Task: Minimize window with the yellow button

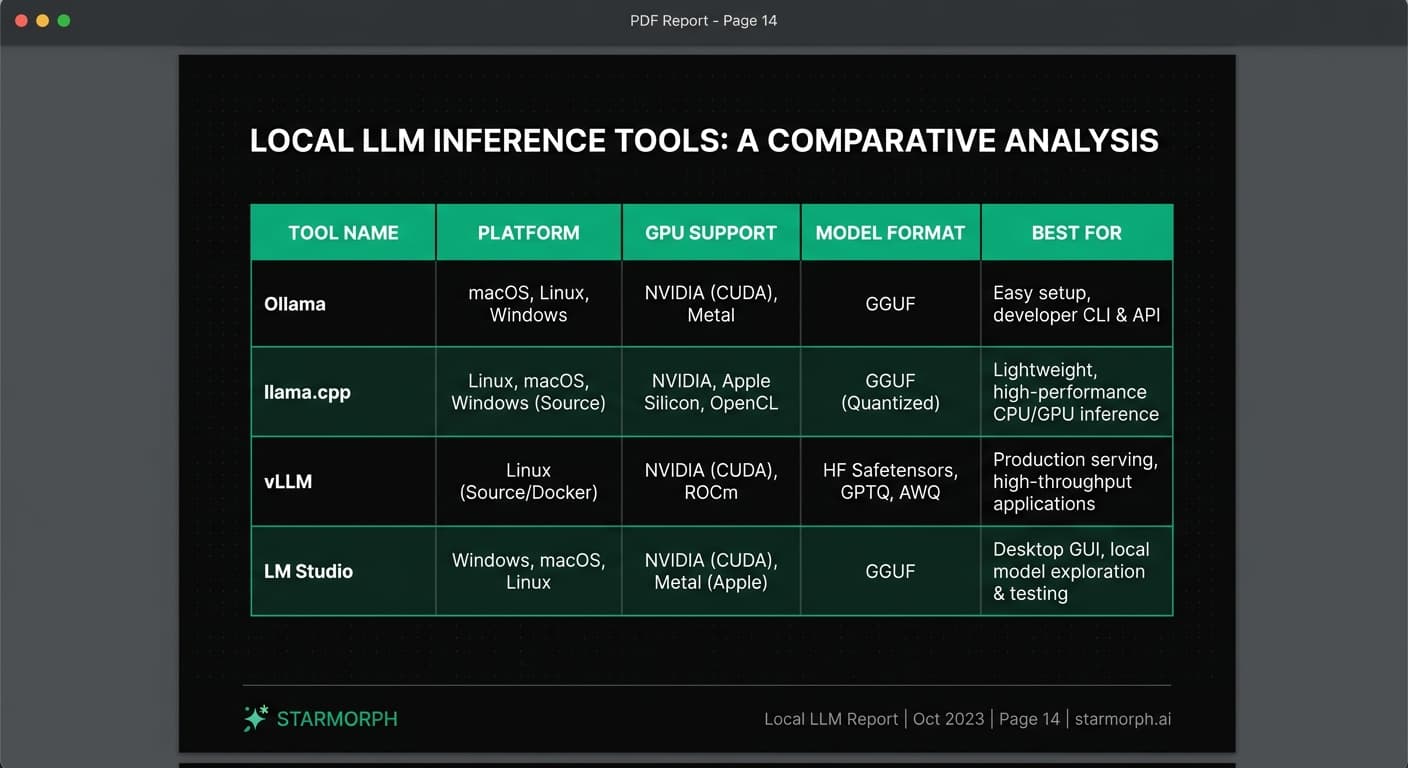Action: click(x=42, y=20)
